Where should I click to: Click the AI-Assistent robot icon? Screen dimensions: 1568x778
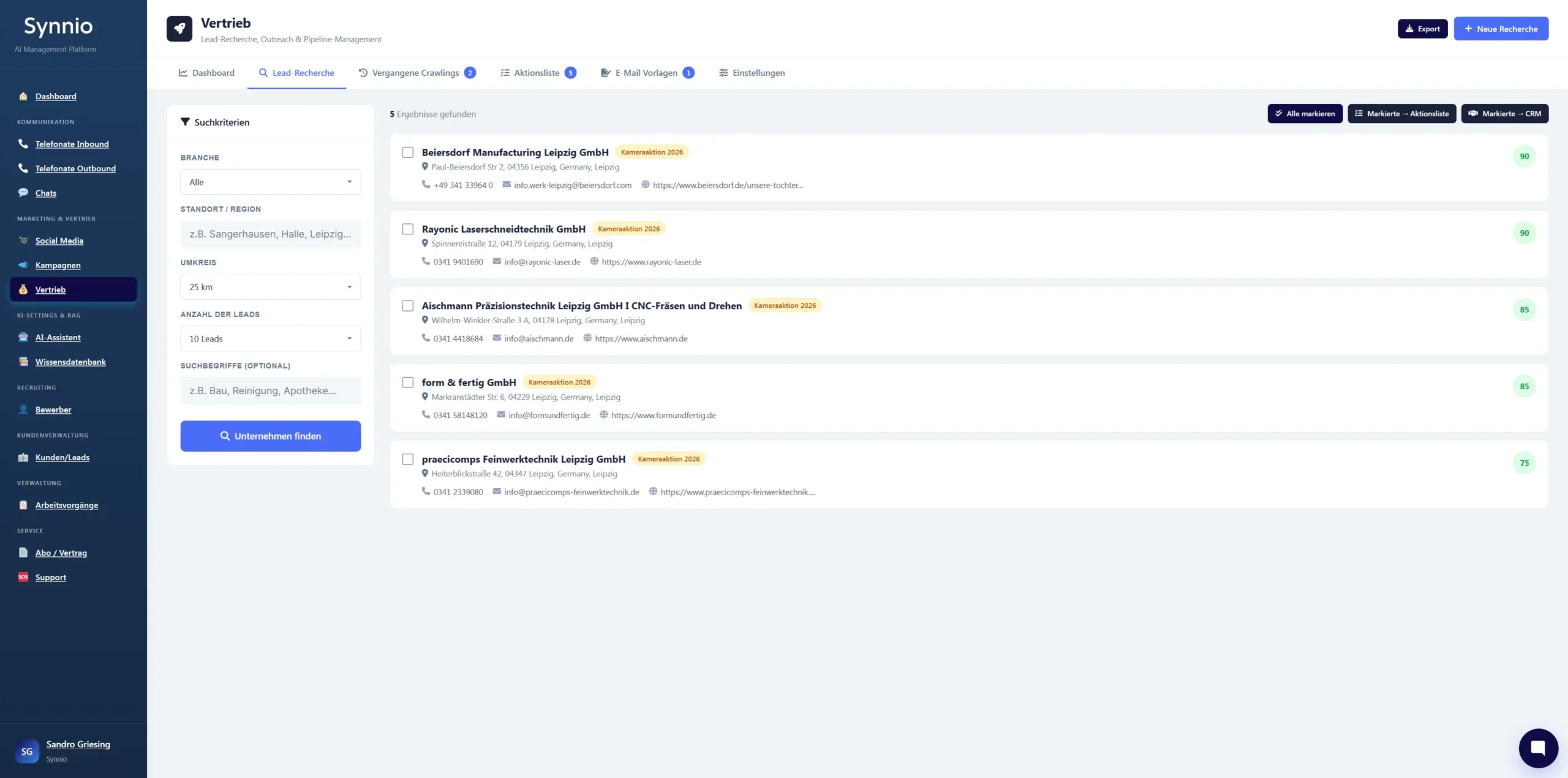coord(23,337)
